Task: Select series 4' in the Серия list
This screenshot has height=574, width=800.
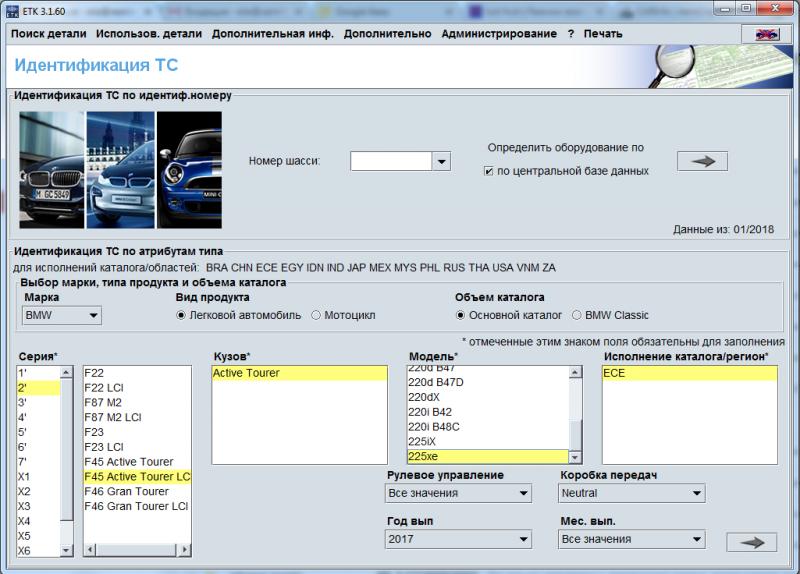Action: pyautogui.click(x=38, y=417)
